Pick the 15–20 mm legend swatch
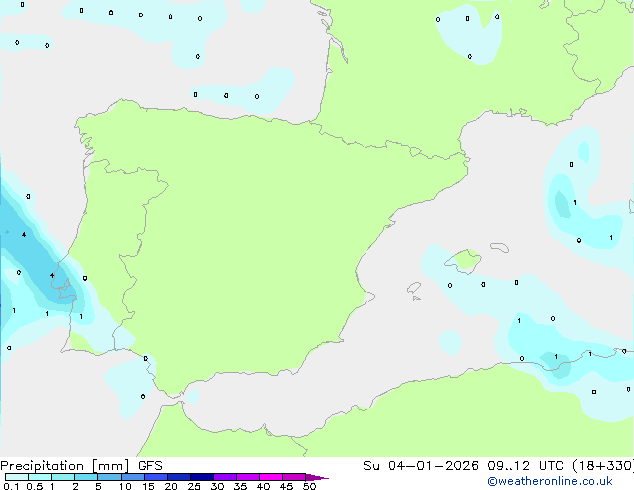Image resolution: width=634 pixels, height=490 pixels. tap(156, 477)
